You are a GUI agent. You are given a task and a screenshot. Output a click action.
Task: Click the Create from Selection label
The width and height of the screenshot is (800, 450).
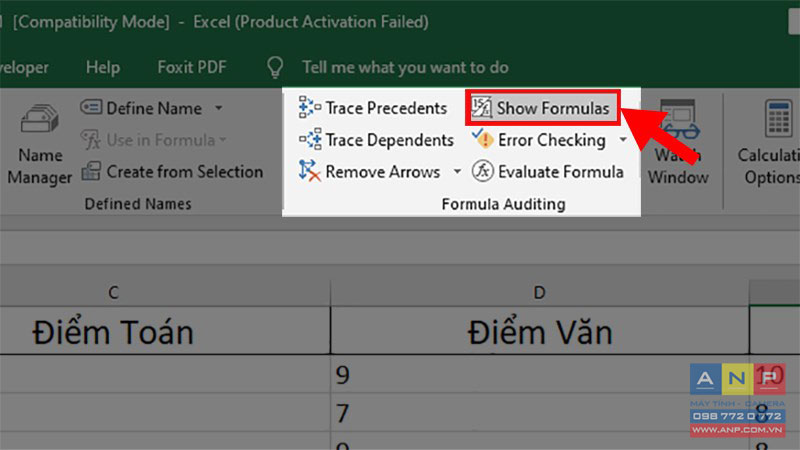pos(185,172)
